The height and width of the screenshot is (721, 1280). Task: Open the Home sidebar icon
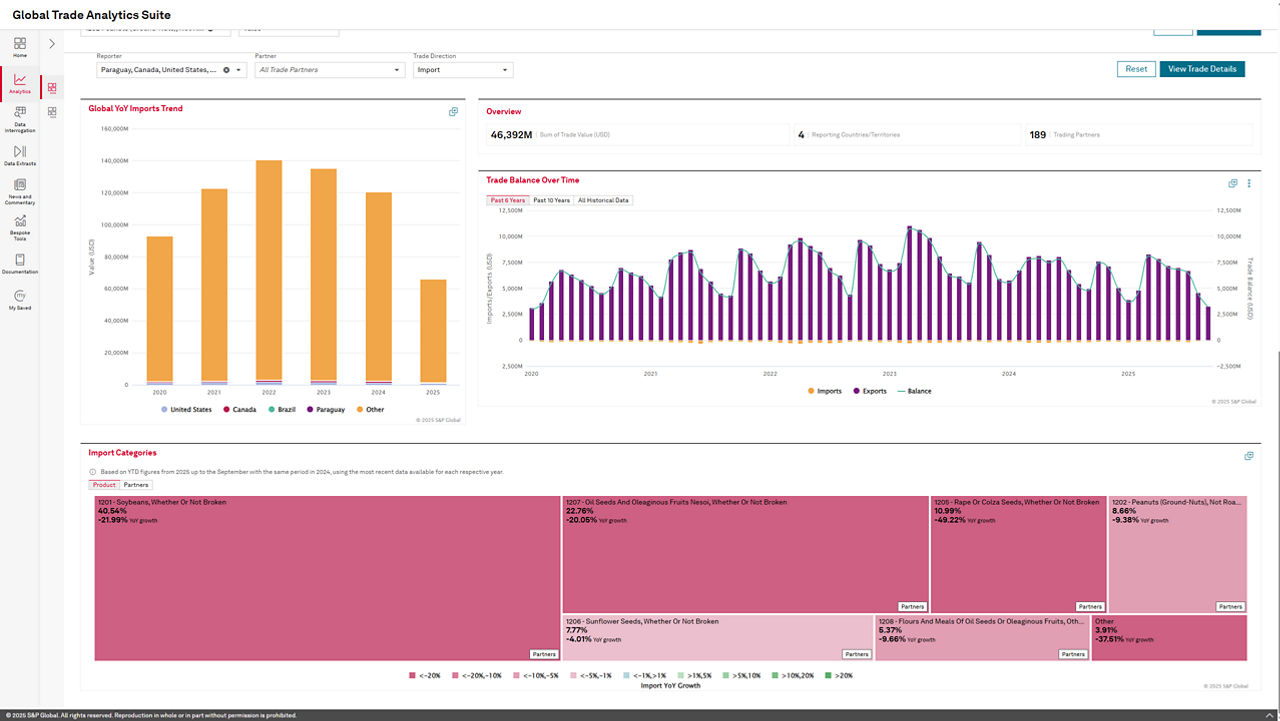click(20, 46)
